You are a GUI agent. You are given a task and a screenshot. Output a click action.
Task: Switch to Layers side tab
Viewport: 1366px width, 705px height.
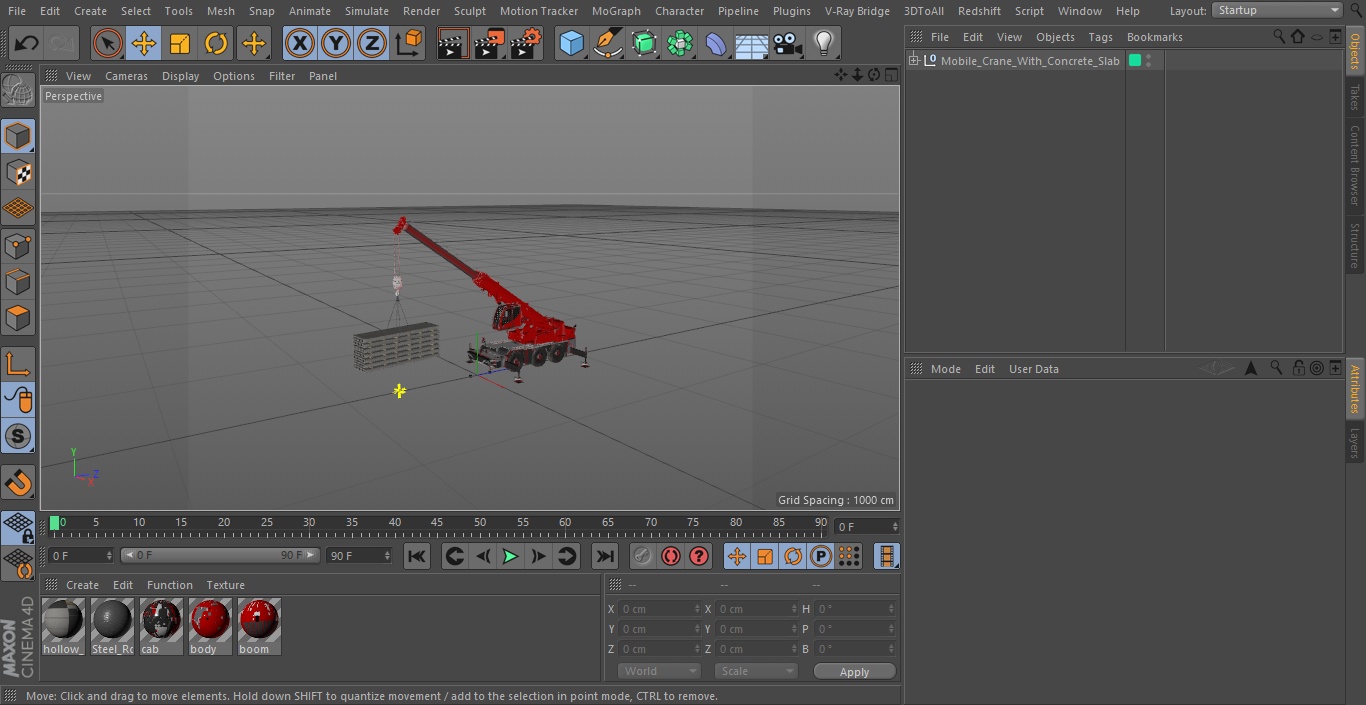point(1355,442)
